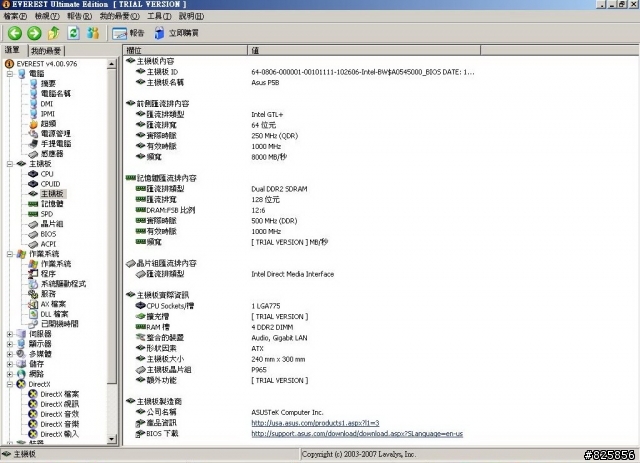Collapse the 主機板 motherboard tree node
640x463 pixels.
click(x=10, y=164)
